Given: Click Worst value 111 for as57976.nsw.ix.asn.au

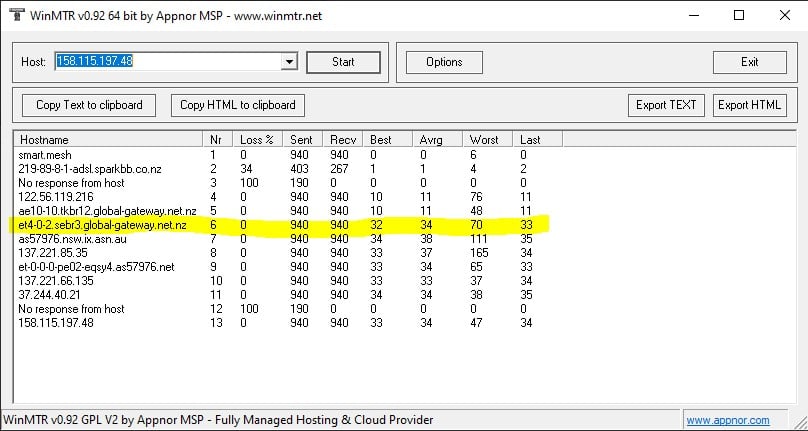Looking at the screenshot, I should (478, 239).
